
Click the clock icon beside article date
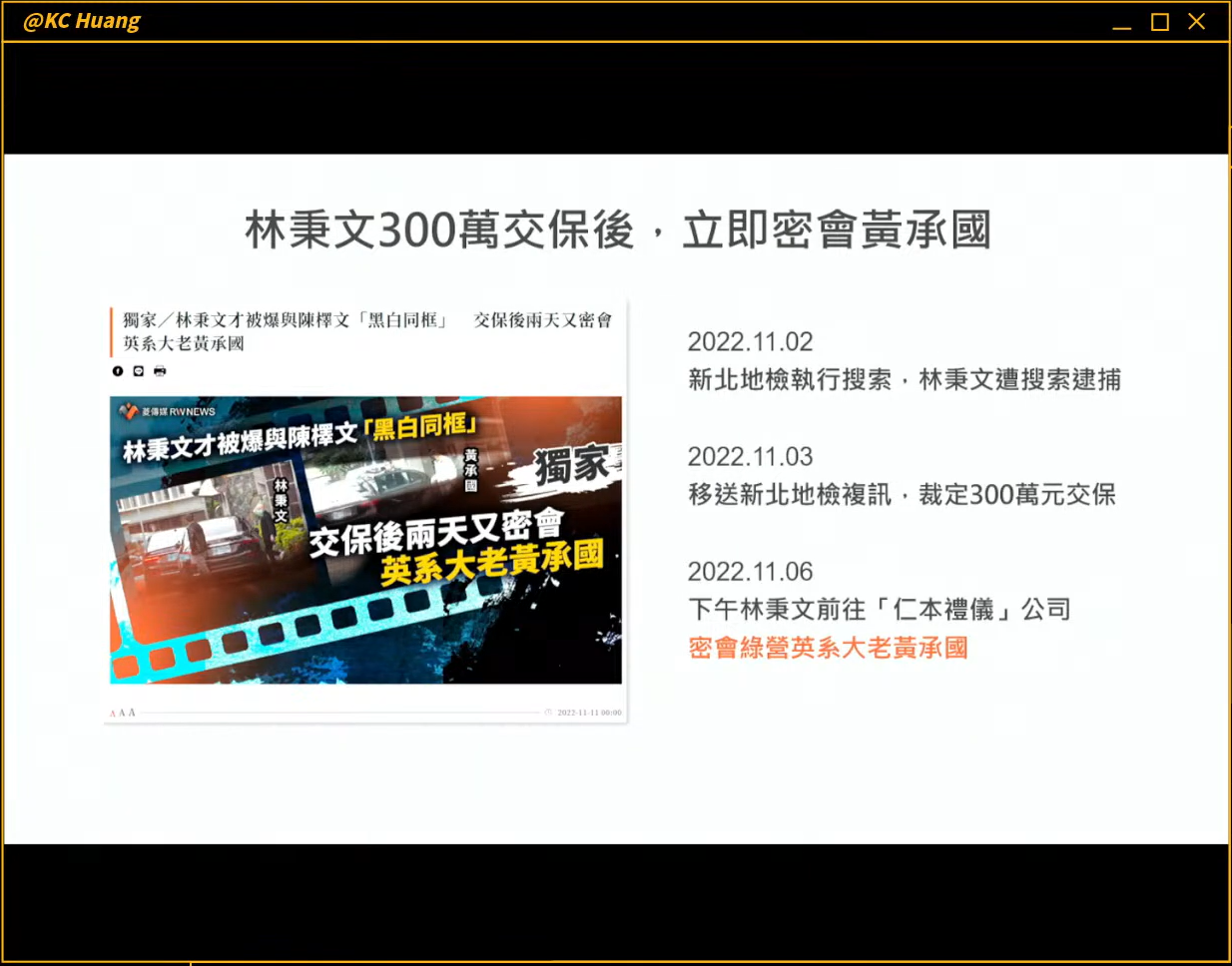(548, 713)
